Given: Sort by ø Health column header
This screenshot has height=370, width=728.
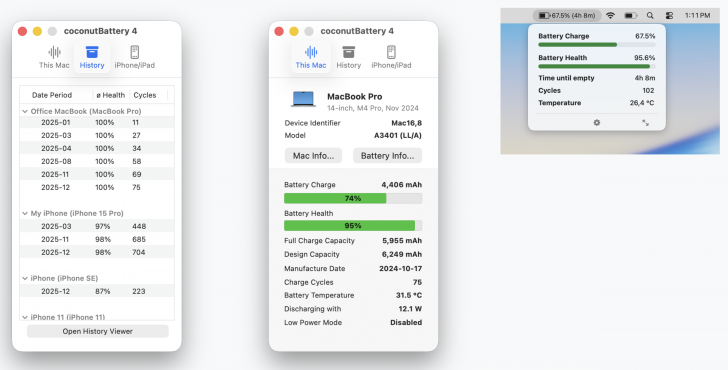Looking at the screenshot, I should click(111, 95).
